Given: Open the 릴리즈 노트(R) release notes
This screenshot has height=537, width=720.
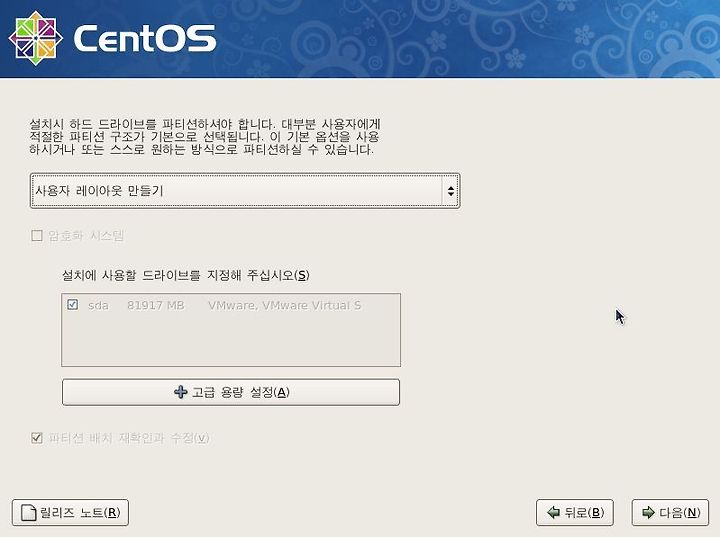Looking at the screenshot, I should click(70, 513).
